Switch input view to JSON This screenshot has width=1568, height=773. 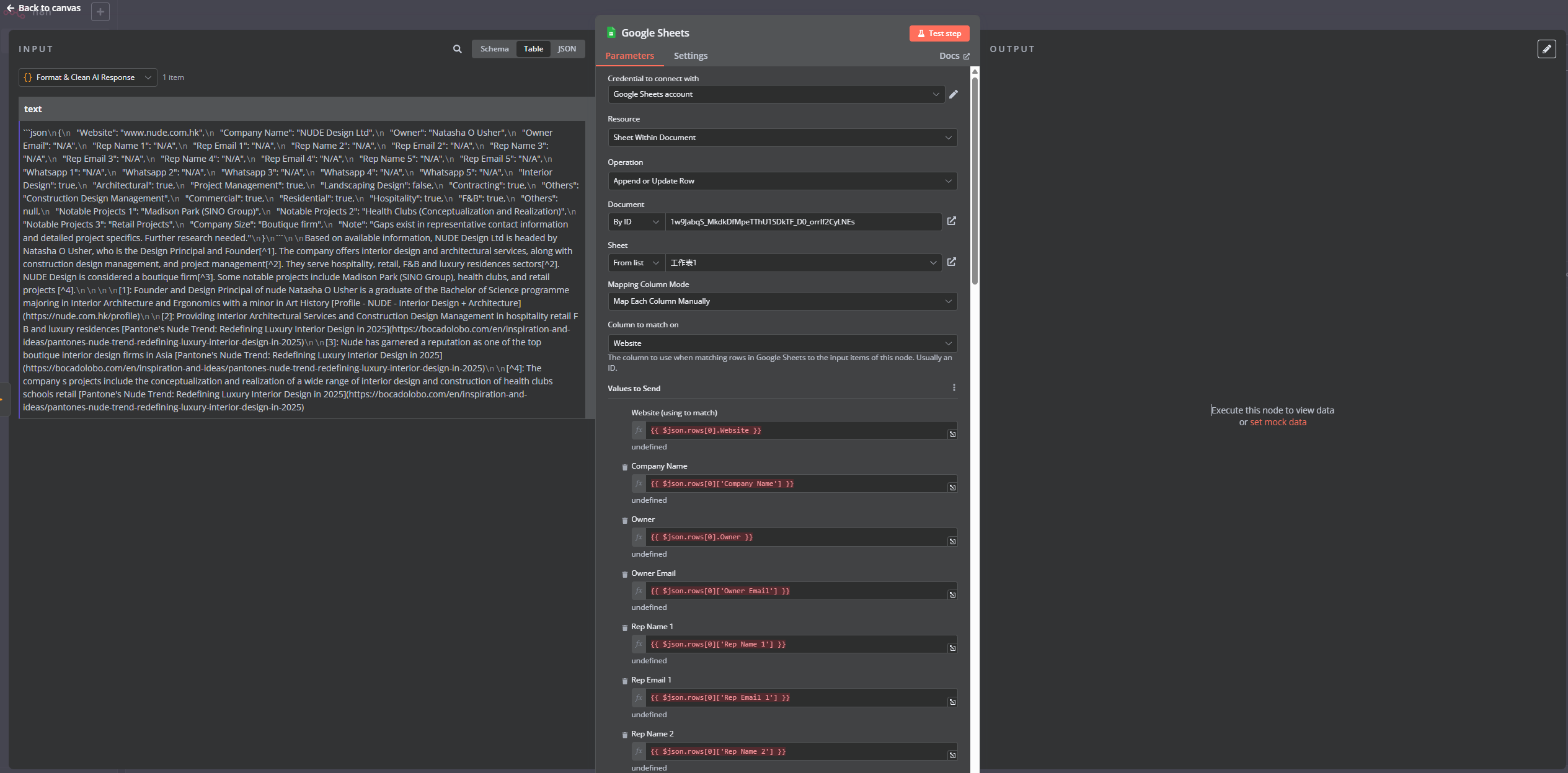(x=567, y=49)
